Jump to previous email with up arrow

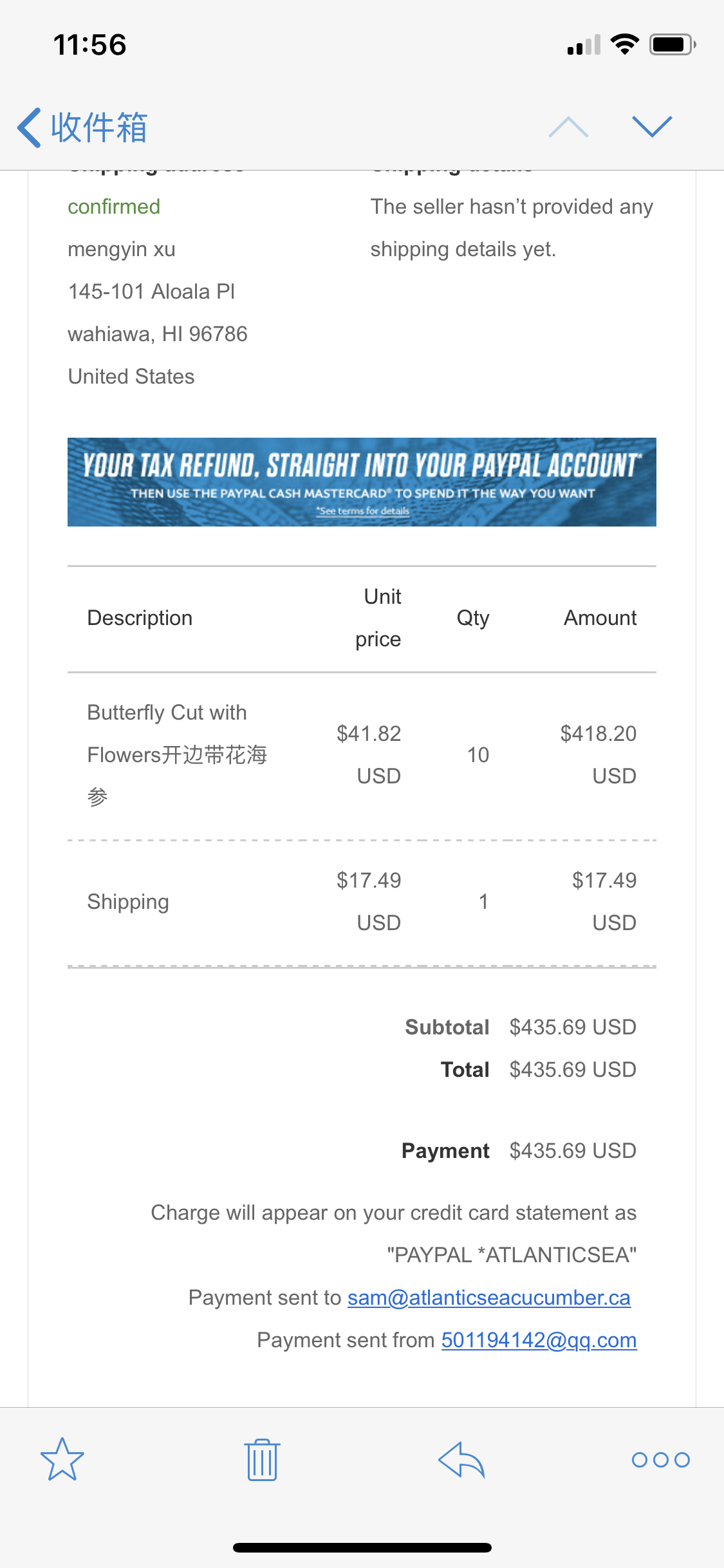(568, 127)
